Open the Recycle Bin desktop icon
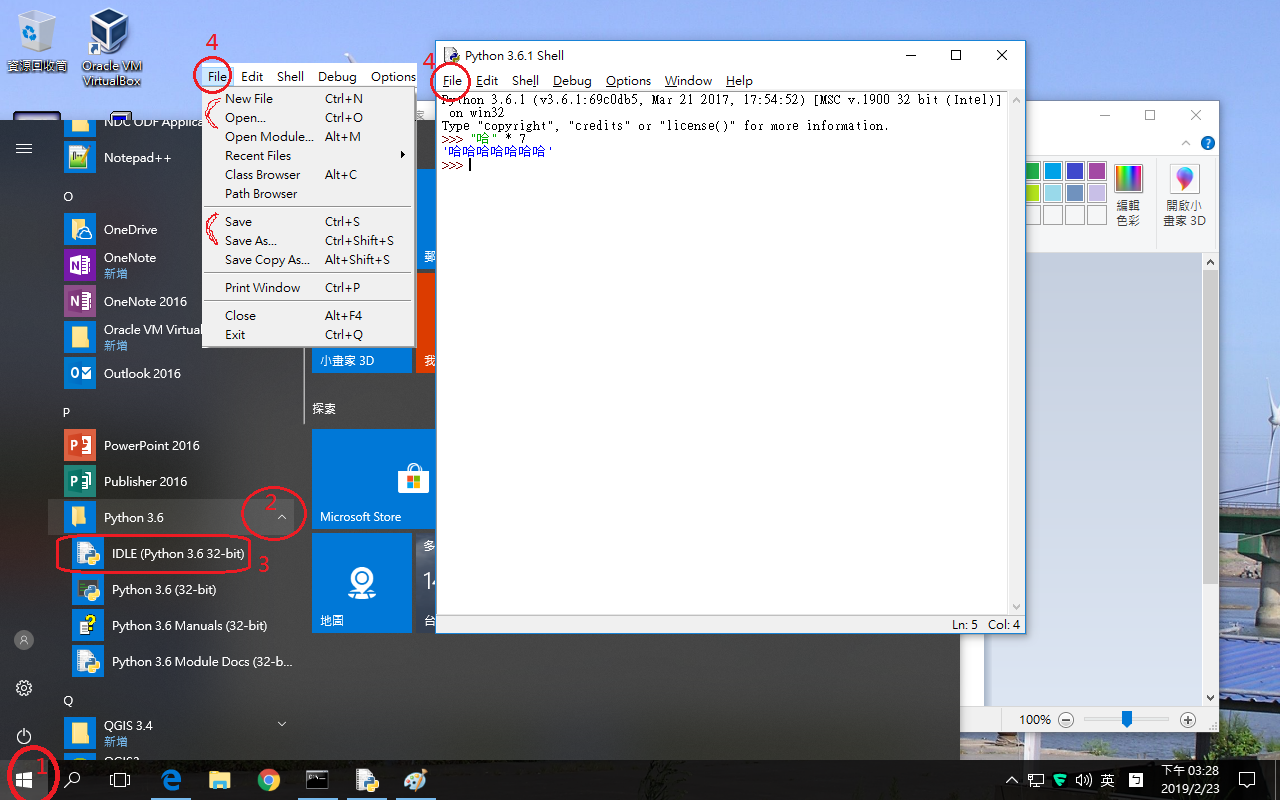 (x=36, y=42)
